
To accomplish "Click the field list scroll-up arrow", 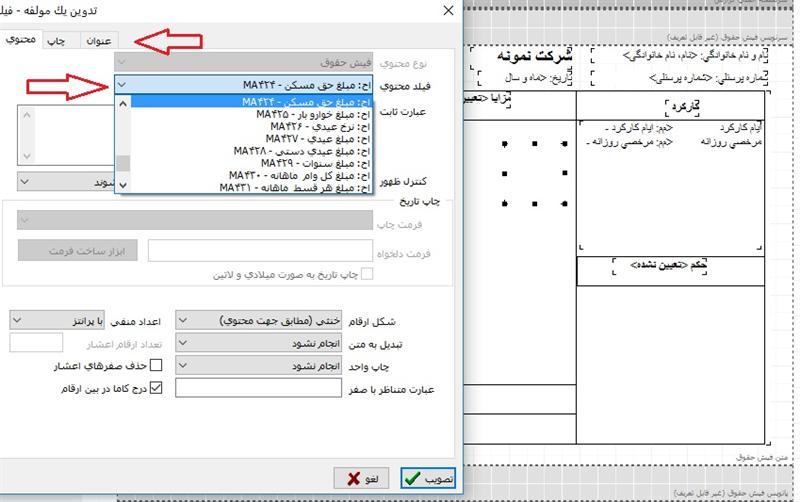I will [123, 102].
